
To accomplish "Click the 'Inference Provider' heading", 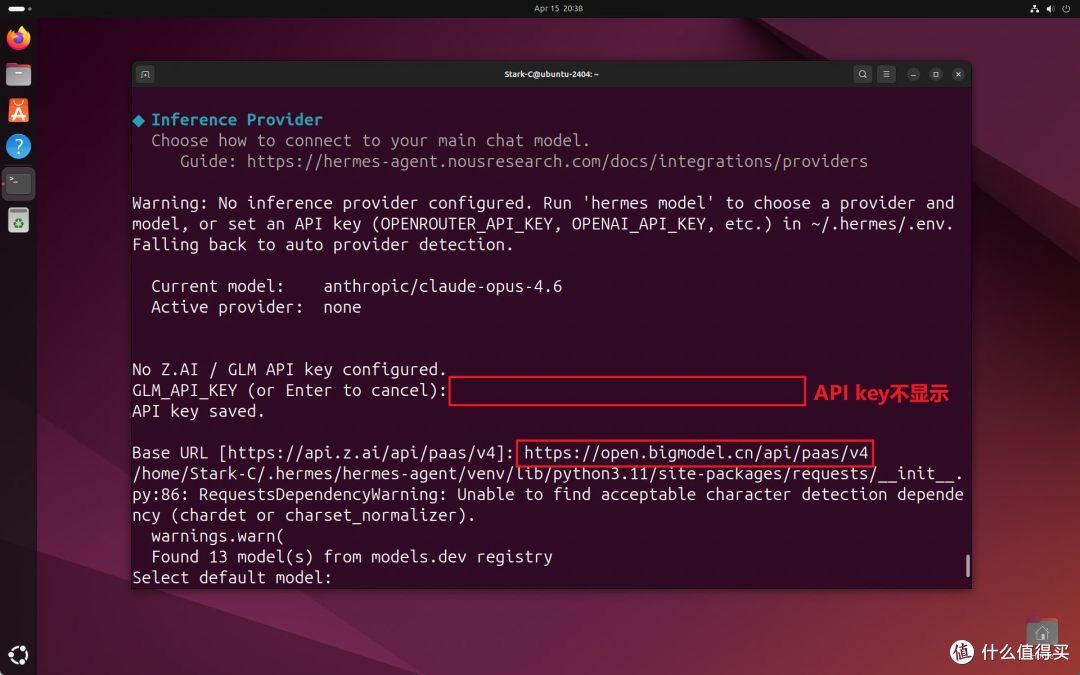I will 237,120.
